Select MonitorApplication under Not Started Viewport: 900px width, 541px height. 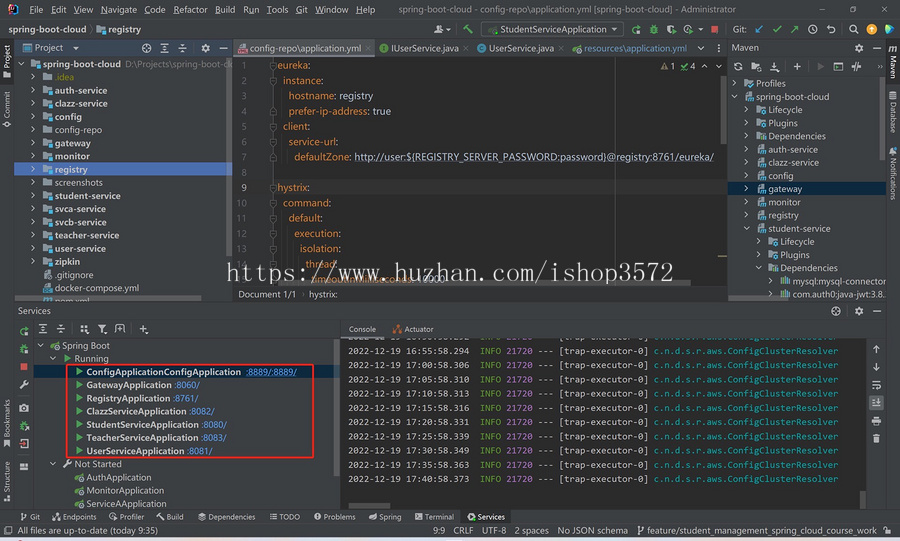pyautogui.click(x=125, y=491)
